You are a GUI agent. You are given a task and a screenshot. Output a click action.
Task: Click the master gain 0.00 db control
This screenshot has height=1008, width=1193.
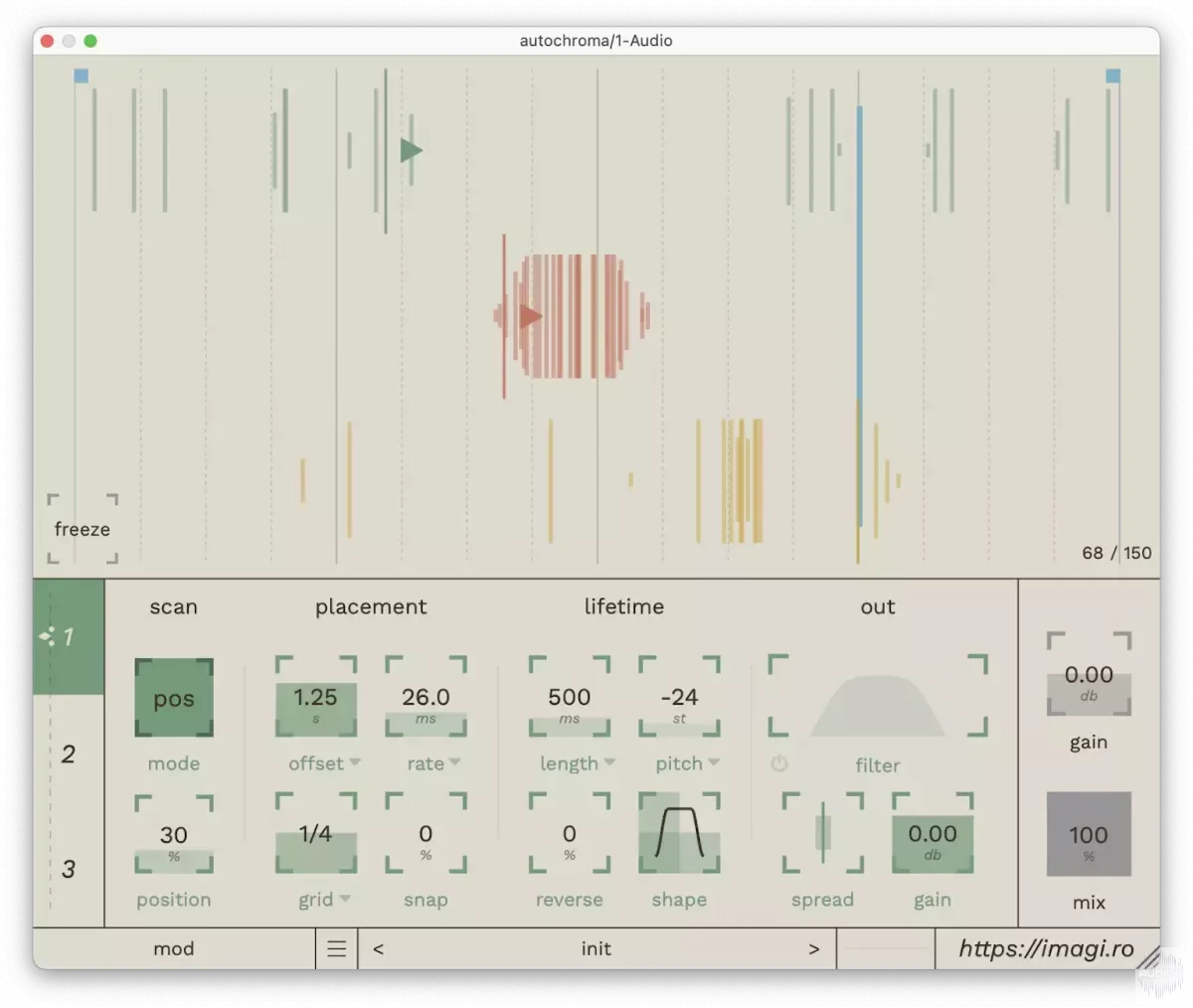tap(1089, 674)
